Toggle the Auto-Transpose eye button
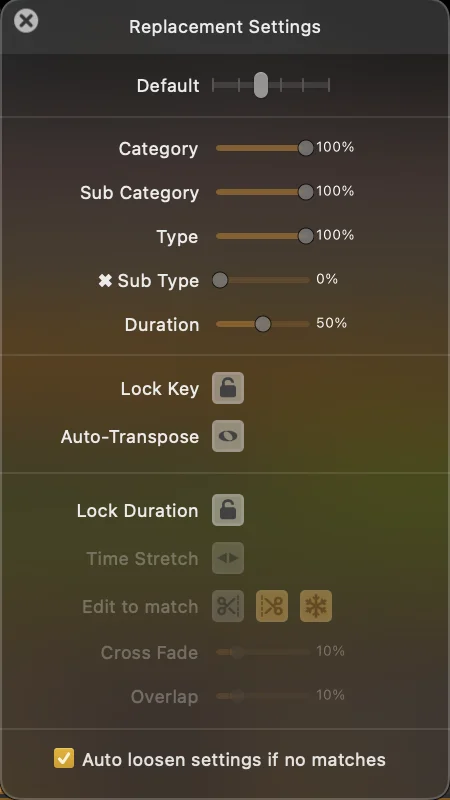The height and width of the screenshot is (800, 450). [228, 436]
